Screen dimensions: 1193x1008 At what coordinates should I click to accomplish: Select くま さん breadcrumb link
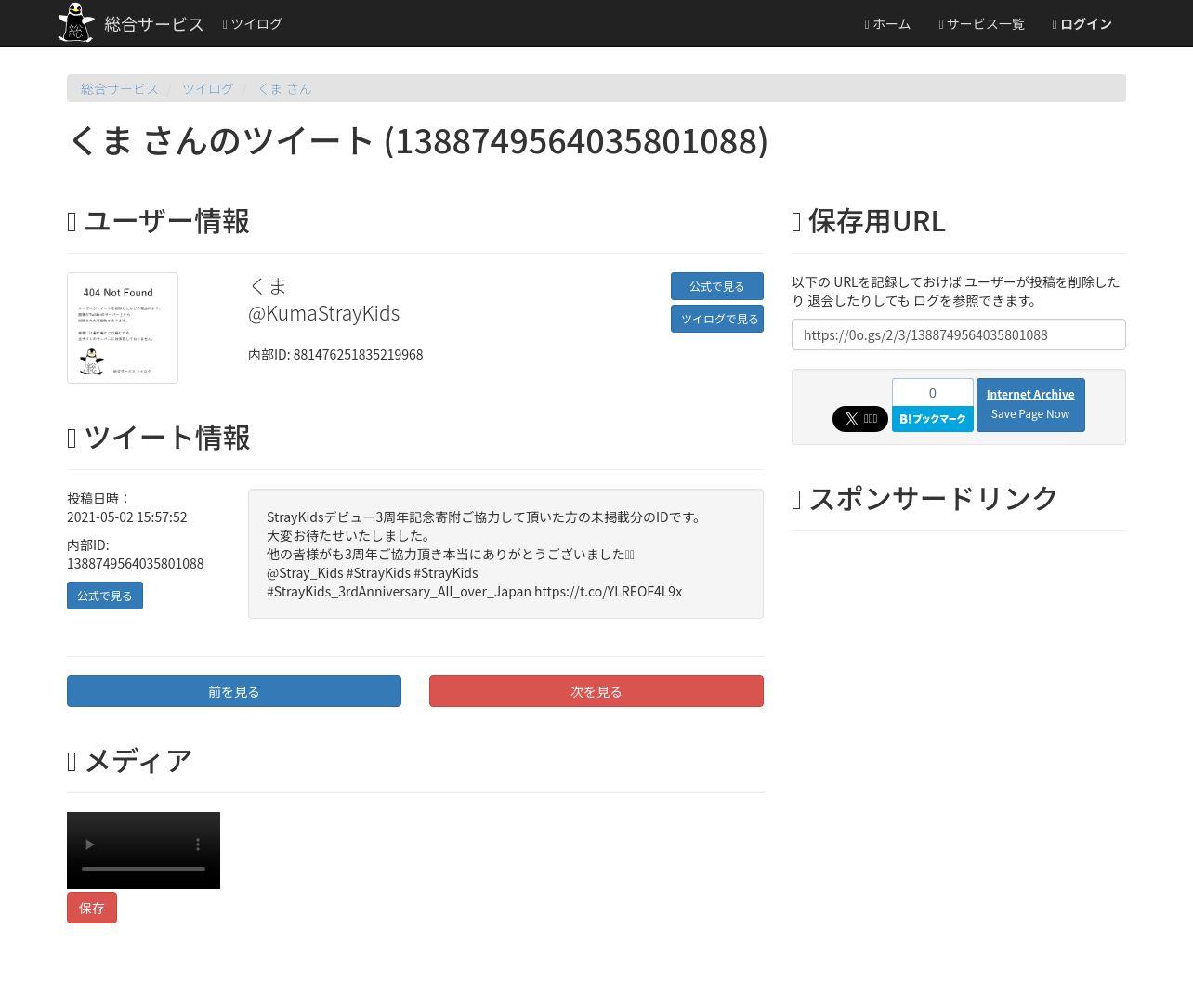click(284, 88)
